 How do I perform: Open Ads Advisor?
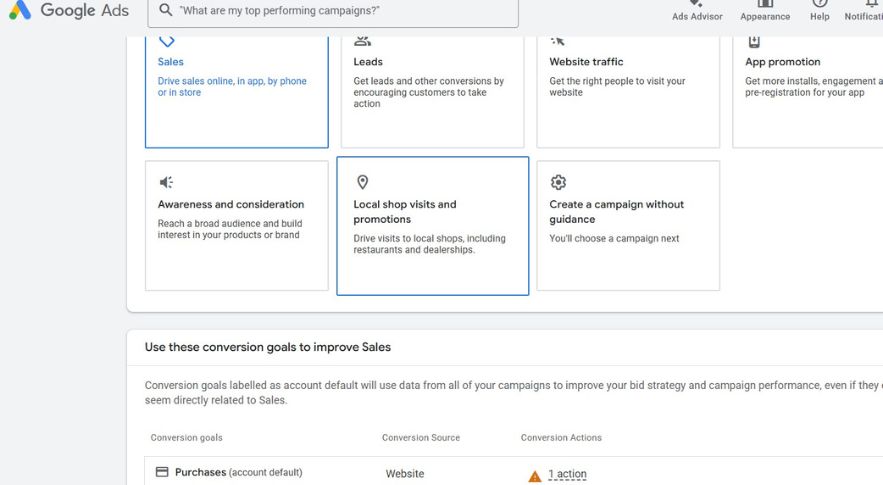pos(697,11)
